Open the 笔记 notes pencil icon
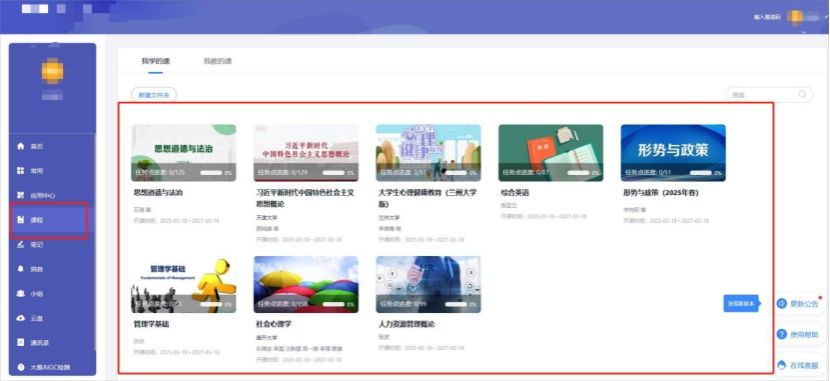Screen dimensions: 830x381 pyautogui.click(x=21, y=244)
